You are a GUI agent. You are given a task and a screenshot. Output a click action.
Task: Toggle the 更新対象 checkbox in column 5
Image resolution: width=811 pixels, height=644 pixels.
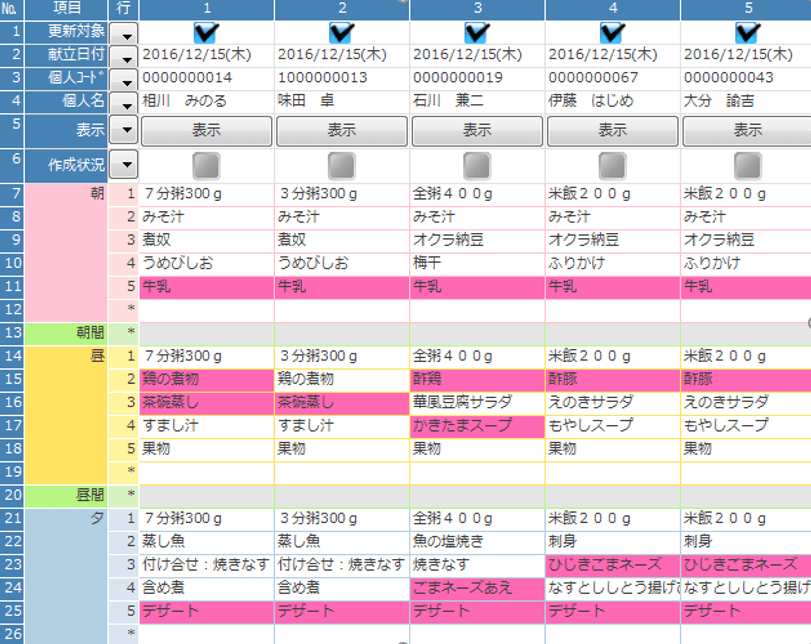click(746, 30)
